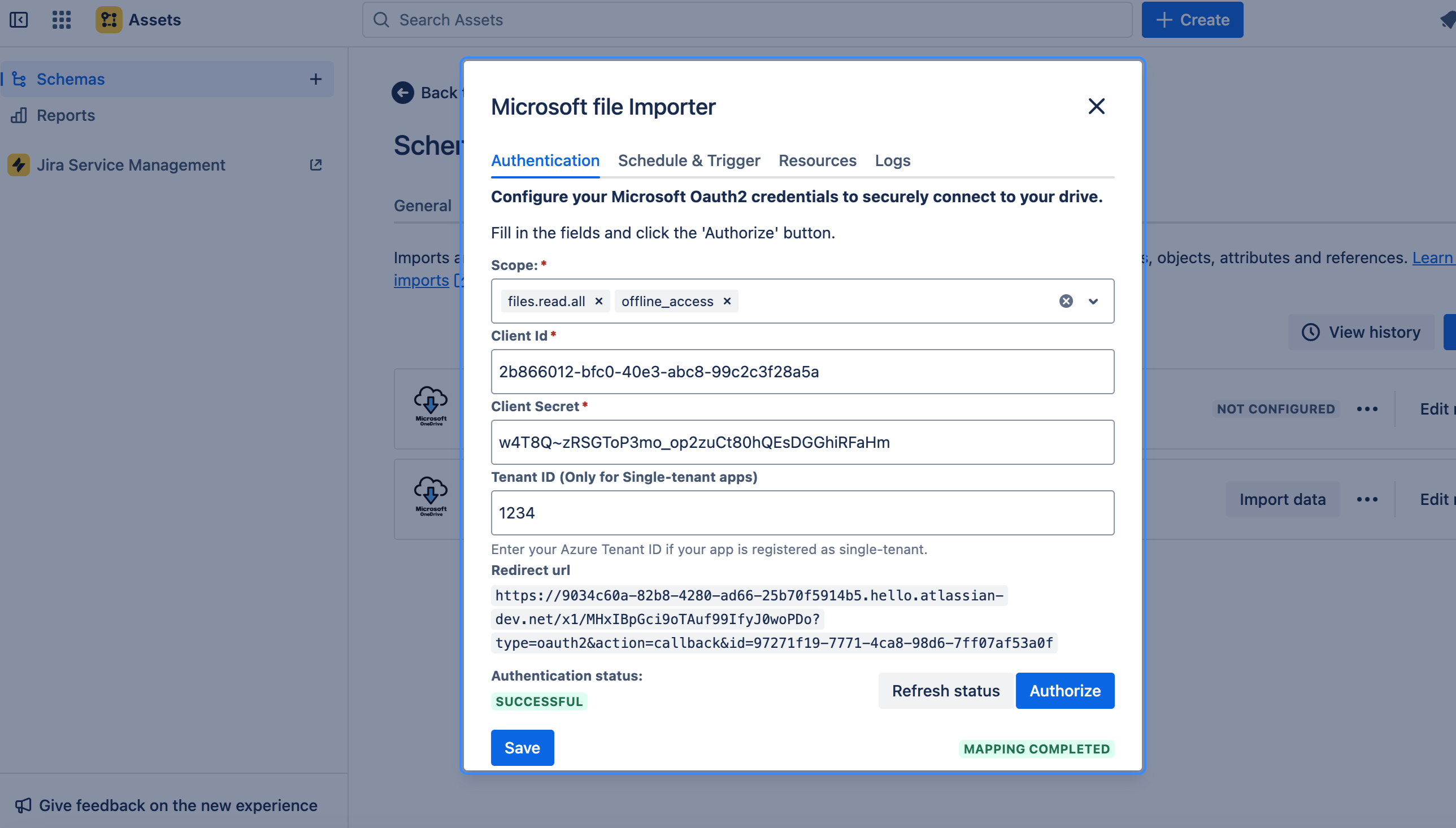
Task: Open the Atlassian app switcher grid icon
Action: pos(61,19)
